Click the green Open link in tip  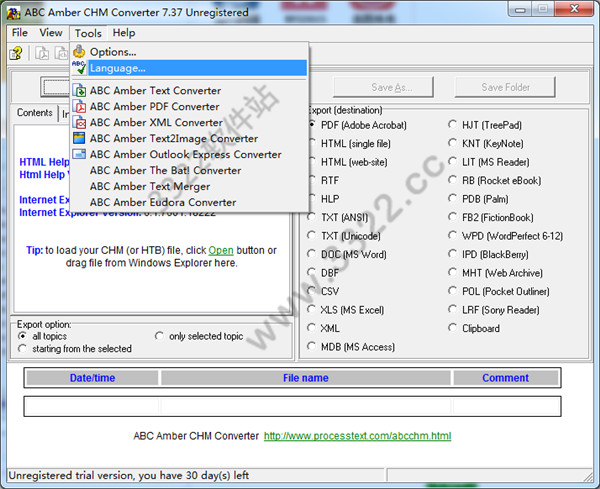[221, 250]
